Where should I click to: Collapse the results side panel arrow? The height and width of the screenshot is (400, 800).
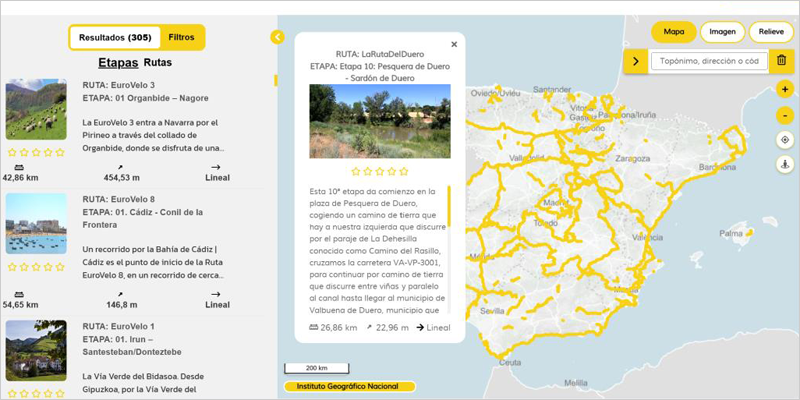click(277, 37)
